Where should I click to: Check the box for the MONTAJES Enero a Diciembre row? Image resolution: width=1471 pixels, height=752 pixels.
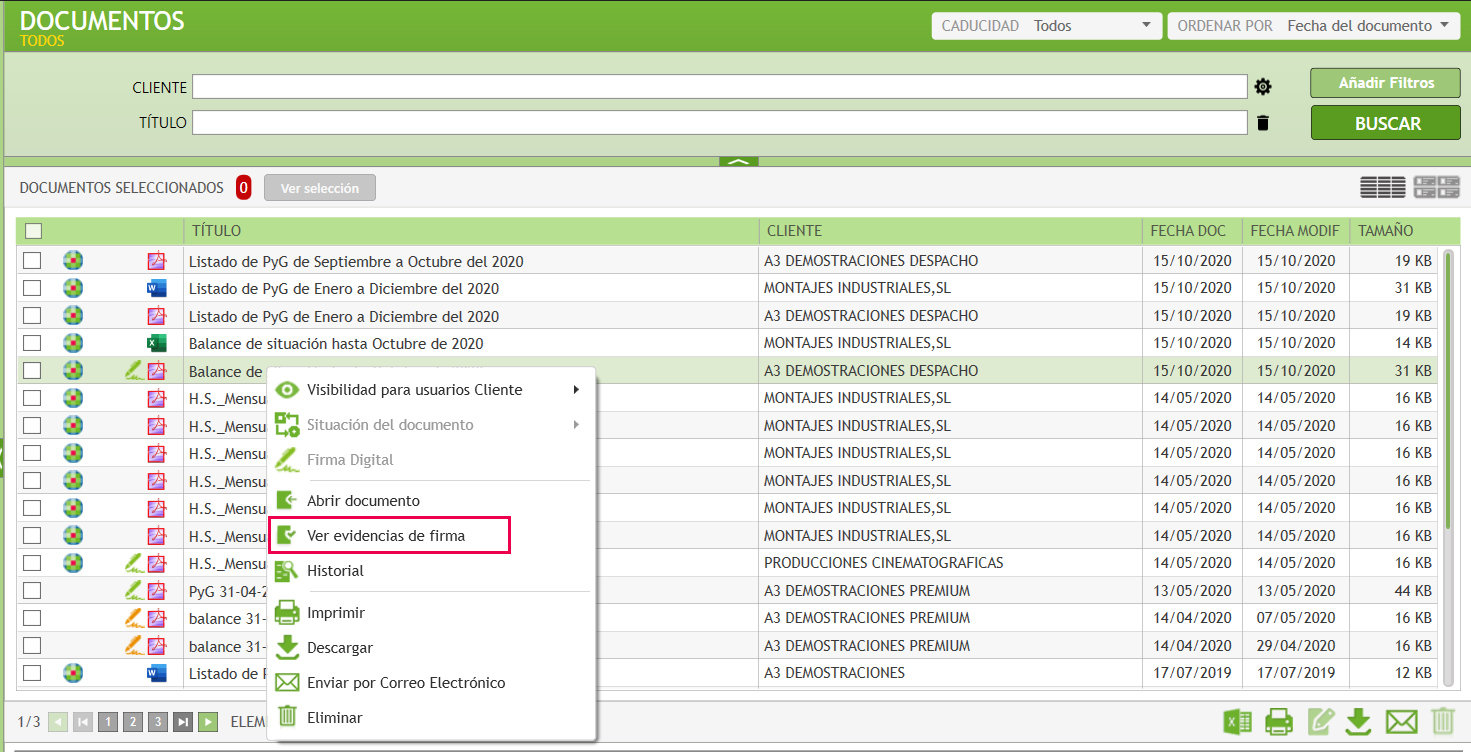[32, 288]
